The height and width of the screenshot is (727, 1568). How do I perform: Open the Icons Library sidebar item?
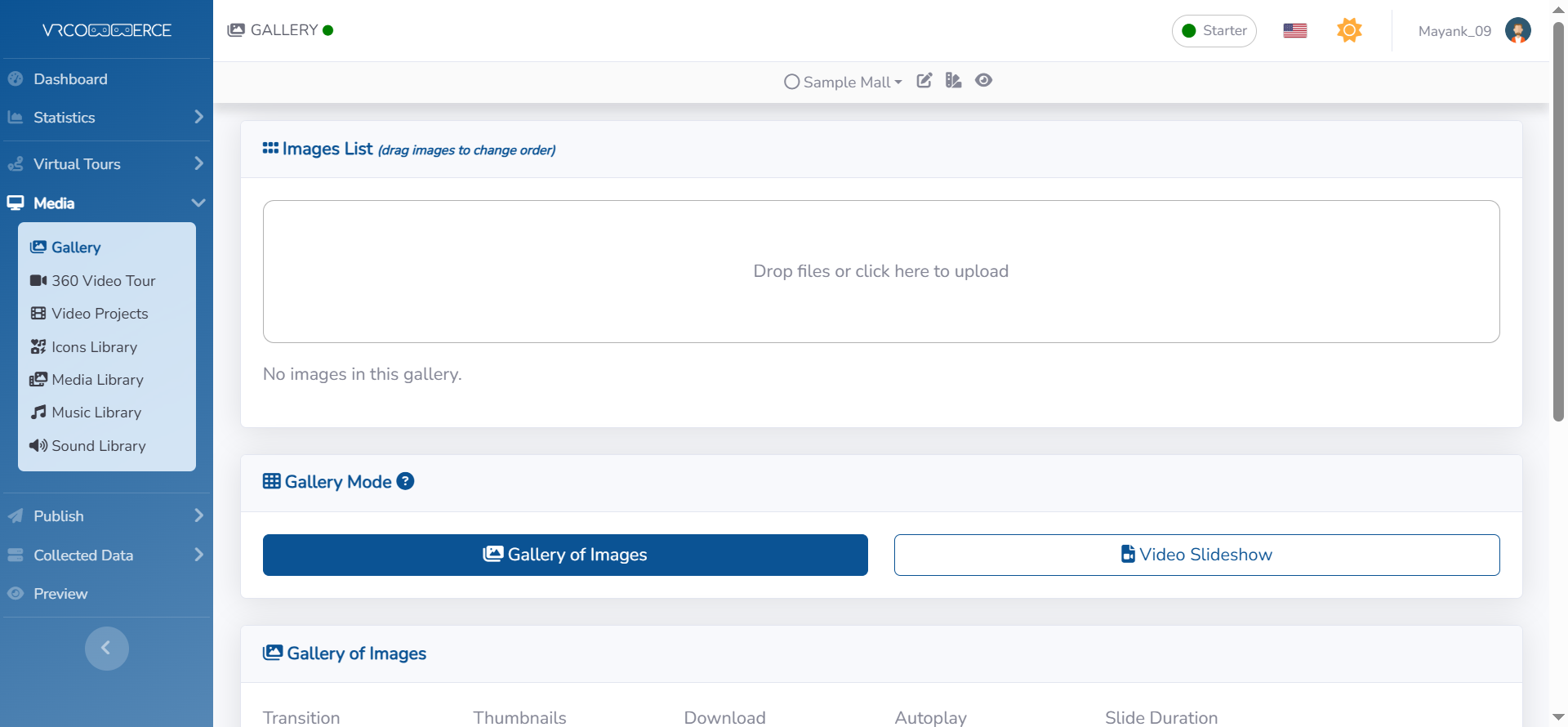point(94,347)
